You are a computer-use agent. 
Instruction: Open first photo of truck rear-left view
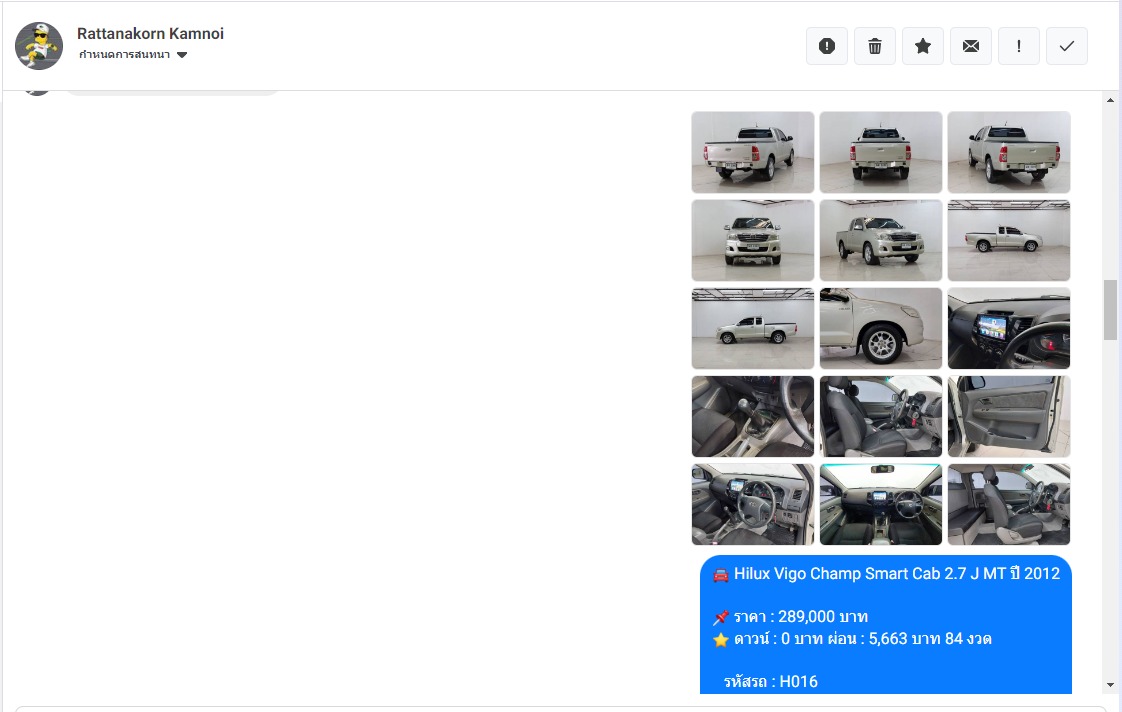(753, 152)
